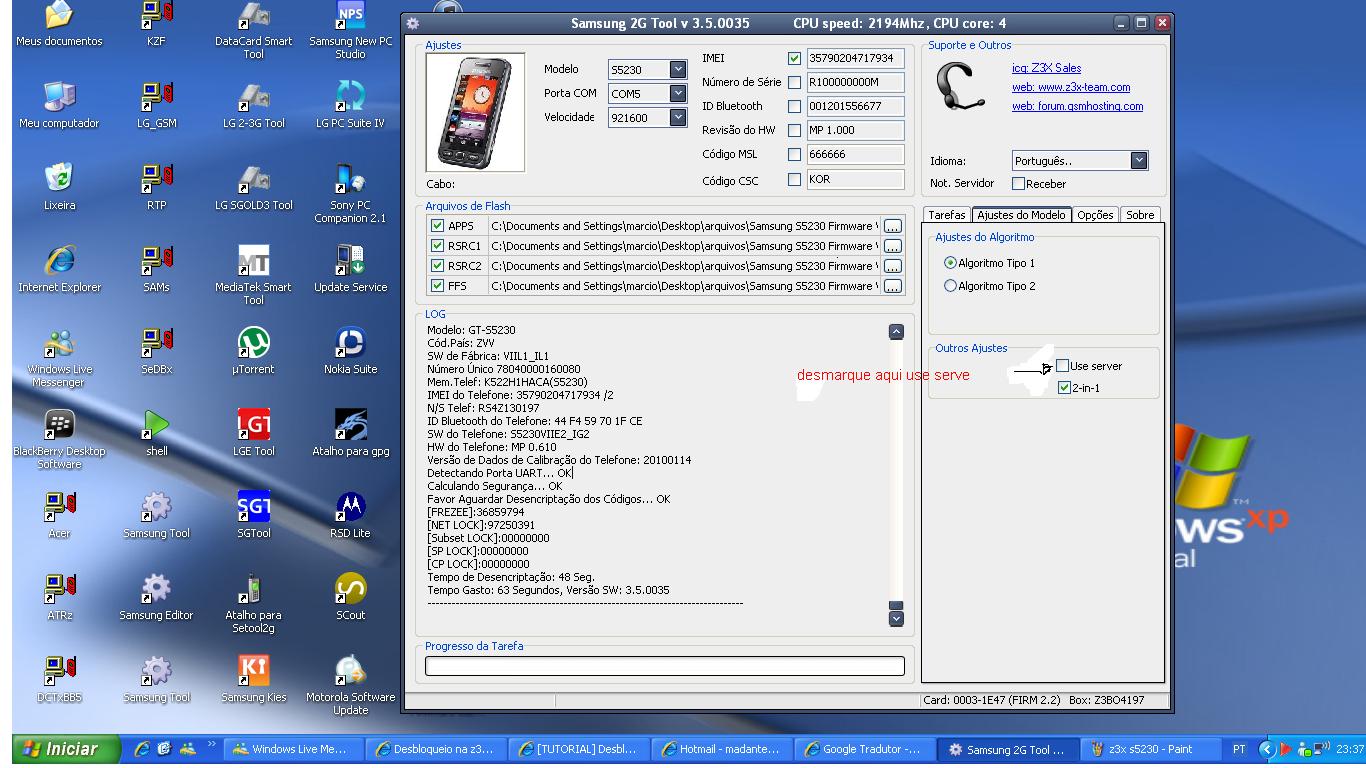Uncheck the APPS flash file checkbox
This screenshot has width=1366, height=768.
437,226
